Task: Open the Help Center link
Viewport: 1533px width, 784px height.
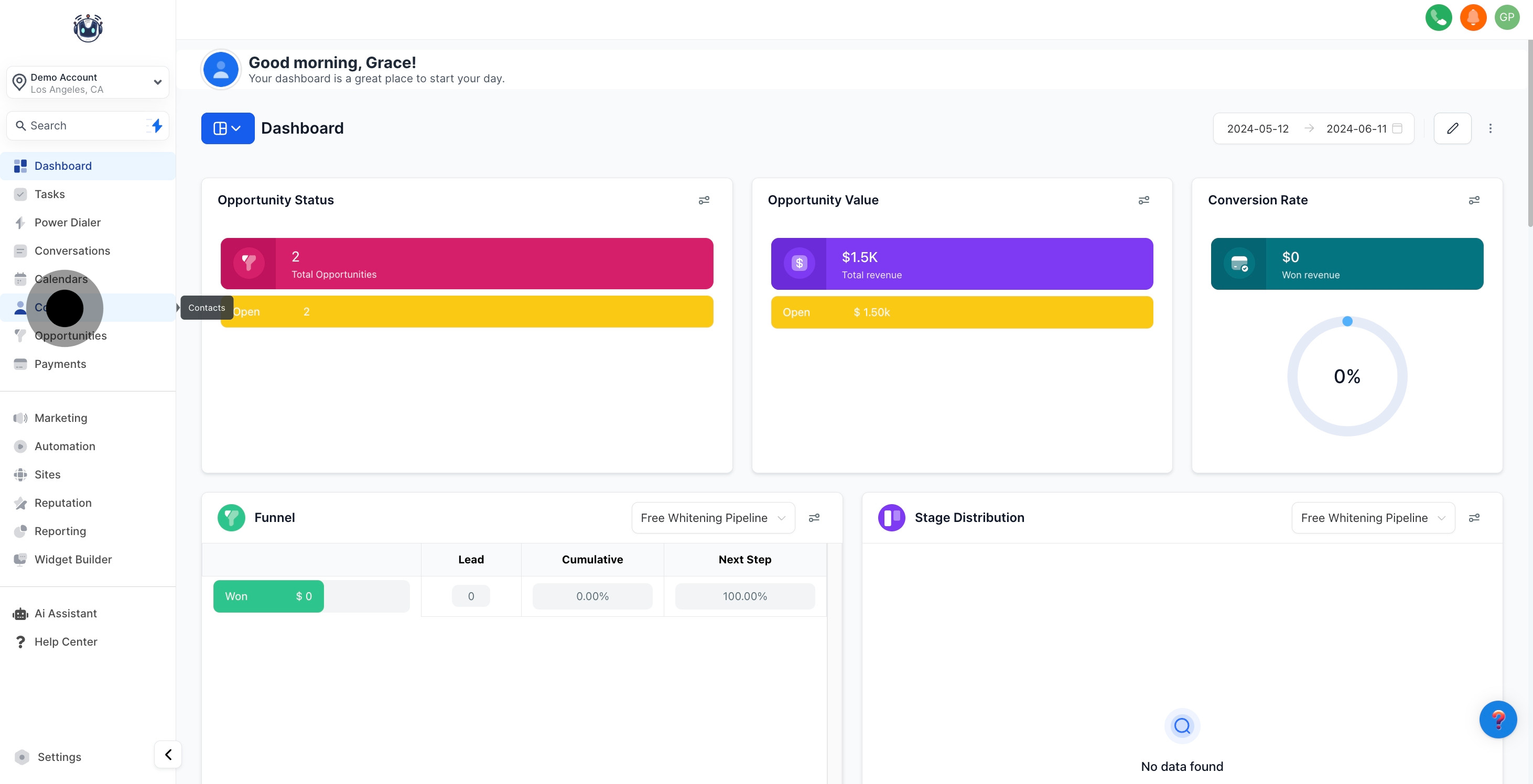Action: coord(66,642)
